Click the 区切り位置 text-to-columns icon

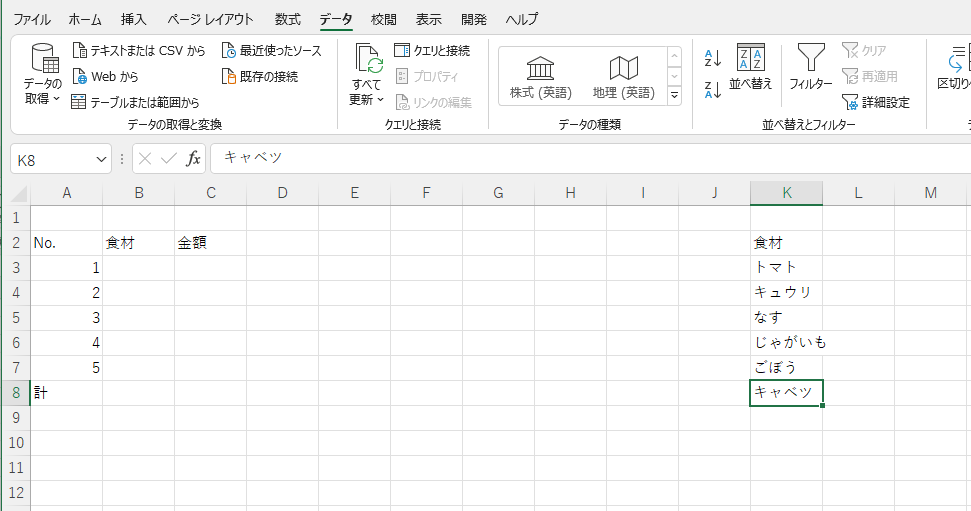pyautogui.click(x=957, y=58)
